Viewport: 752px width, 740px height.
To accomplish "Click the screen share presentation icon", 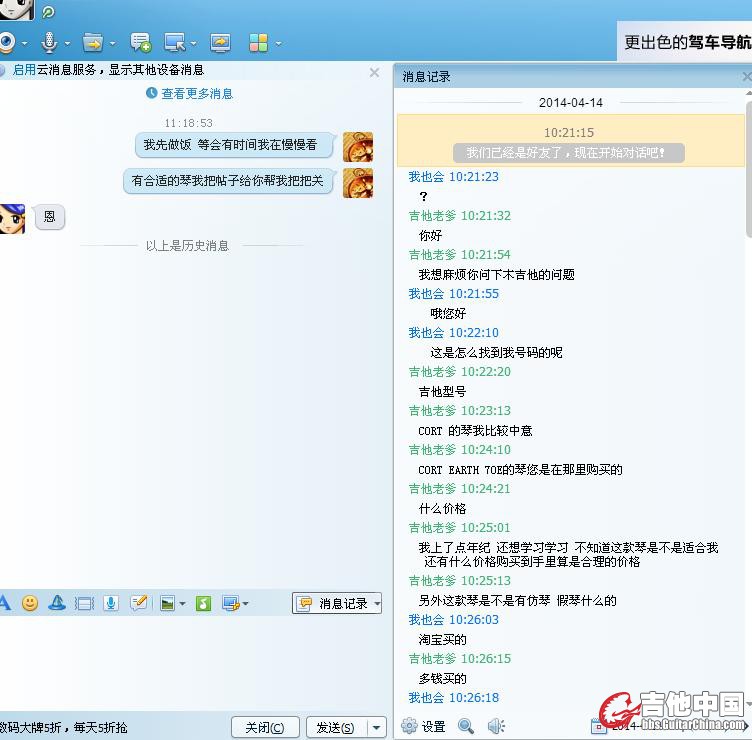I will coord(220,42).
